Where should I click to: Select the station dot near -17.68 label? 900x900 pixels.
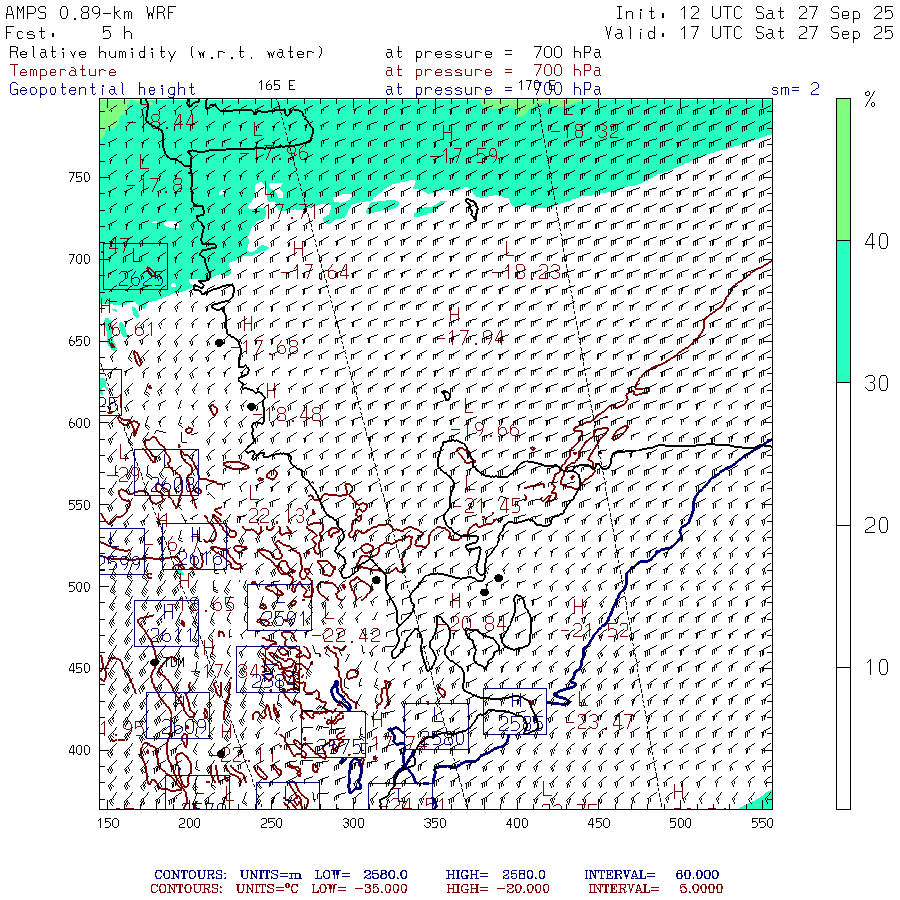click(220, 343)
